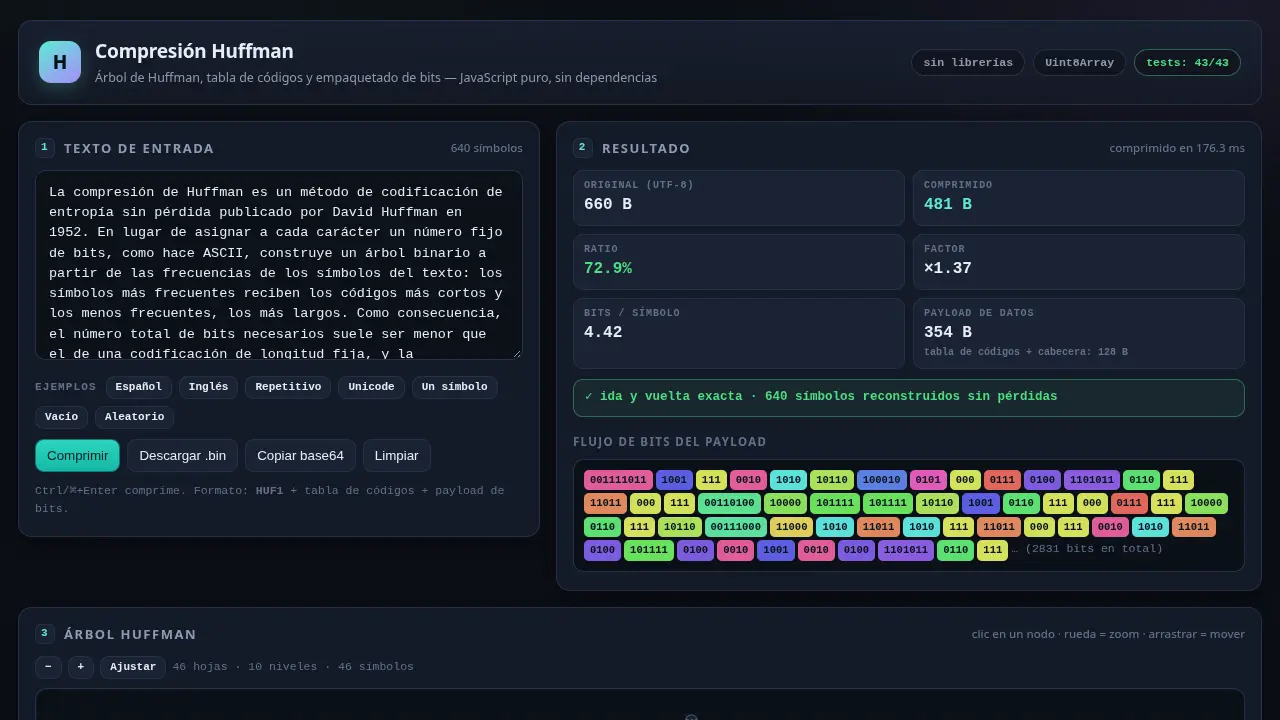This screenshot has height=720, width=1280.
Task: Select the Repetitivo example chip
Action: (288, 387)
